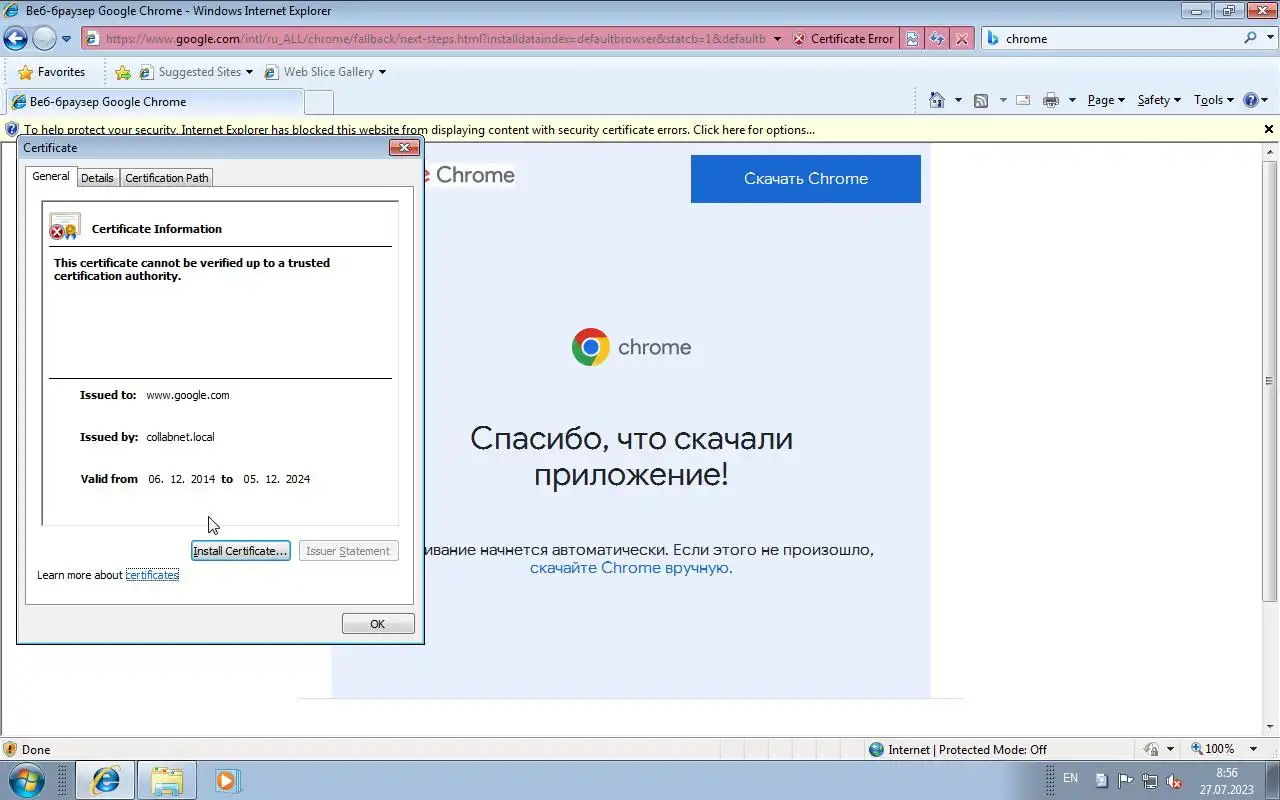Start search with the magnifier icon
The image size is (1280, 800).
[x=1251, y=38]
